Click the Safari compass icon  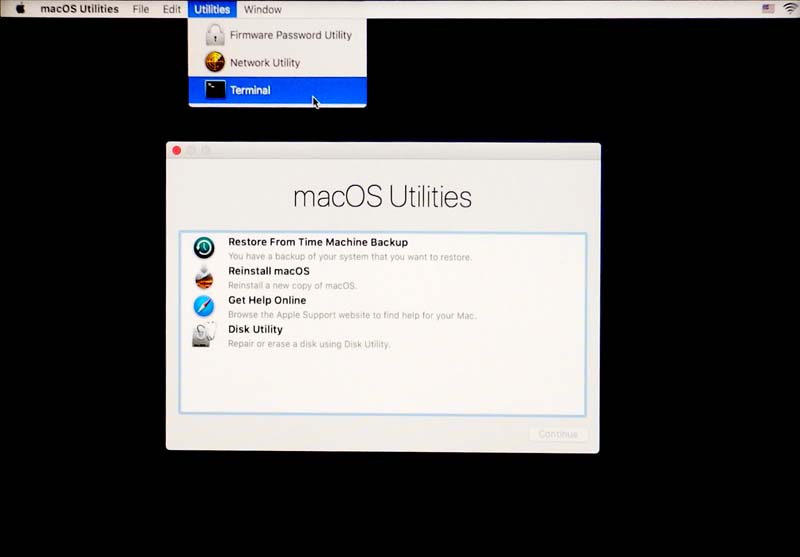pos(204,306)
